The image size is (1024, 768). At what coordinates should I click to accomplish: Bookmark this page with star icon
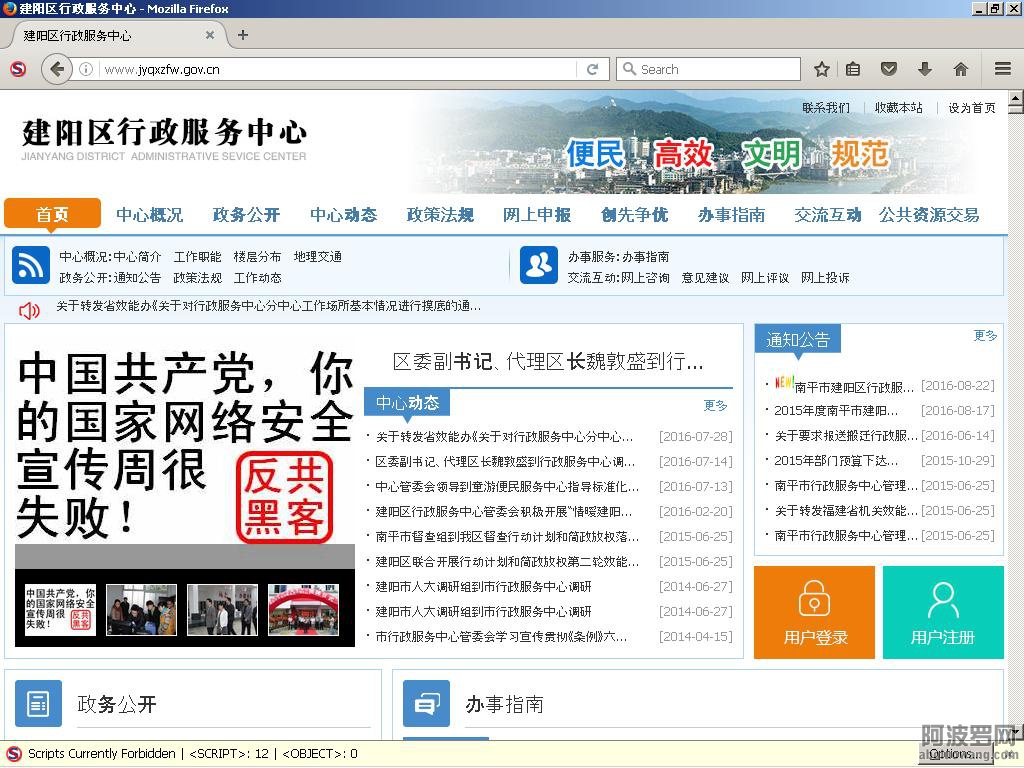[822, 69]
